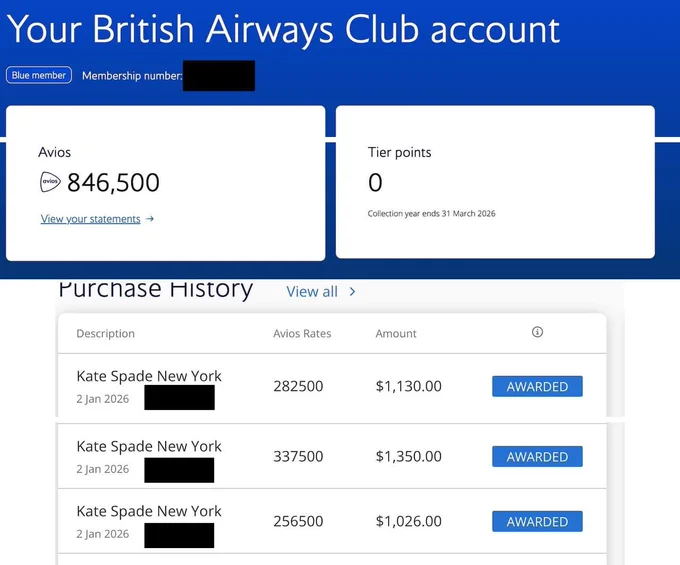680x565 pixels.
Task: Click chevron next to View all
Action: point(352,292)
